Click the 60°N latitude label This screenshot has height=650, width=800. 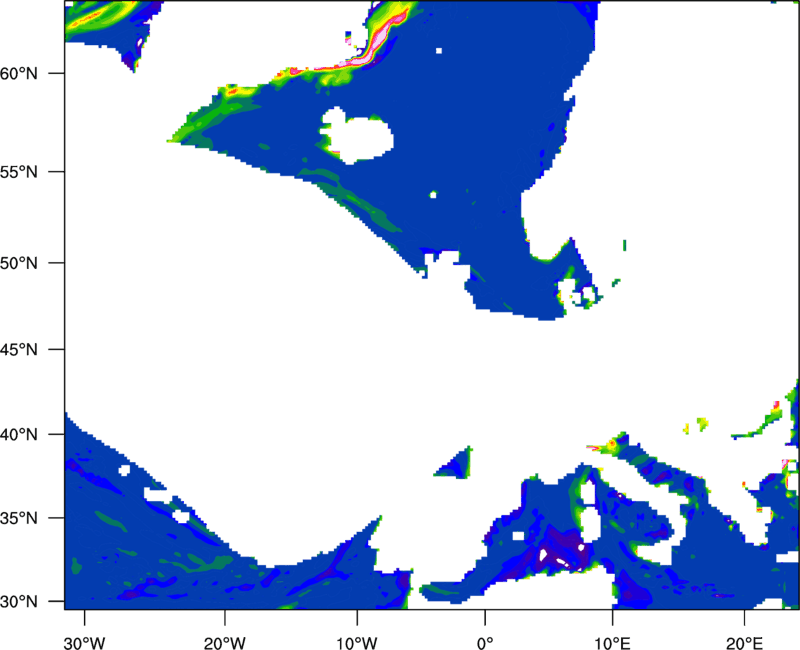pyautogui.click(x=19, y=73)
